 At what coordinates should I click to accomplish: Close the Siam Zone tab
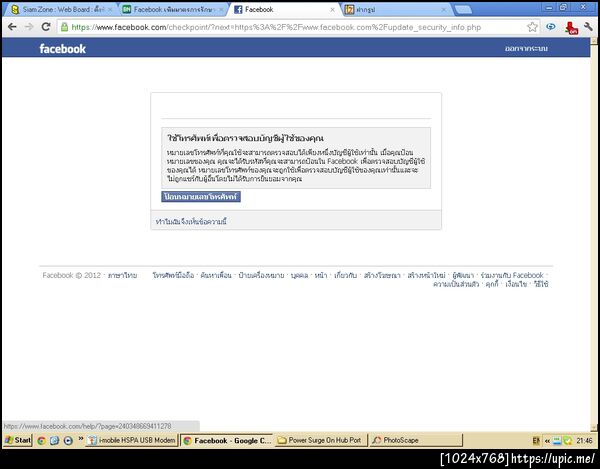[x=110, y=10]
